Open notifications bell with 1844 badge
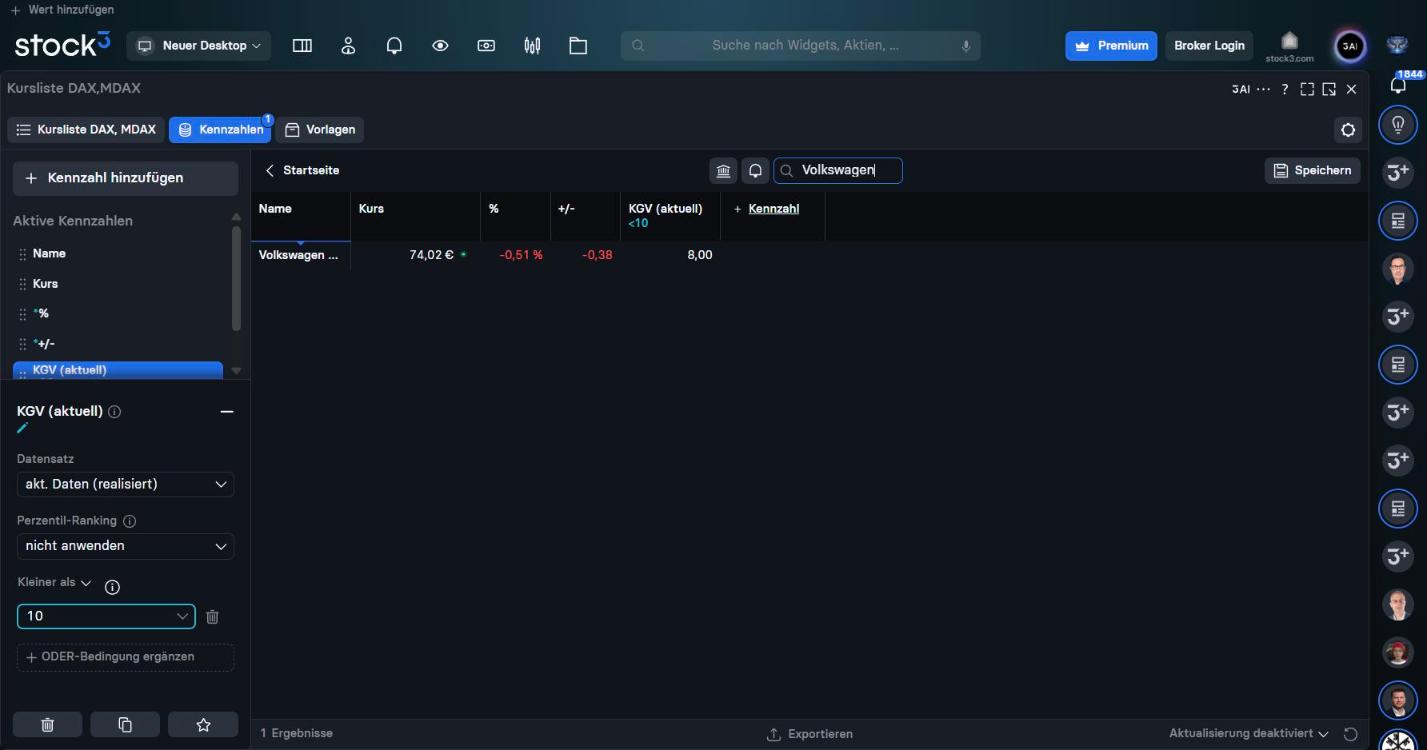The height and width of the screenshot is (750, 1427). click(x=1399, y=84)
